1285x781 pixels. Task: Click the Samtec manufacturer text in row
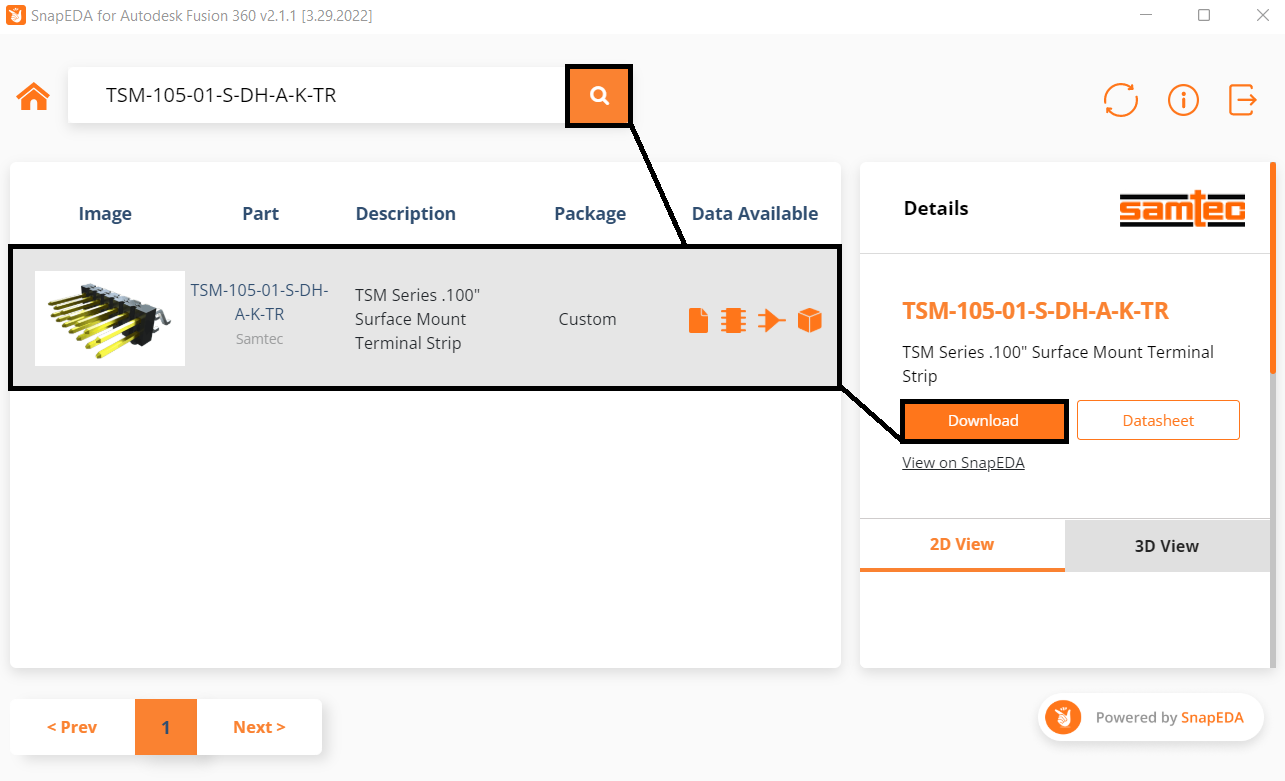pos(260,339)
